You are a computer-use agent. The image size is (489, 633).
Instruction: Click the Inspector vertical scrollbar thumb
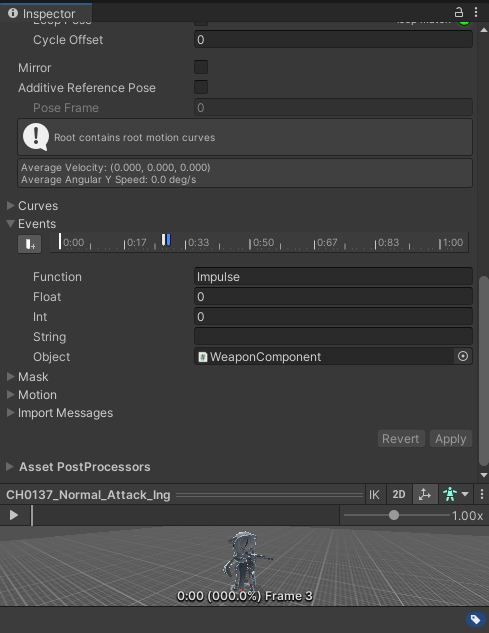484,370
